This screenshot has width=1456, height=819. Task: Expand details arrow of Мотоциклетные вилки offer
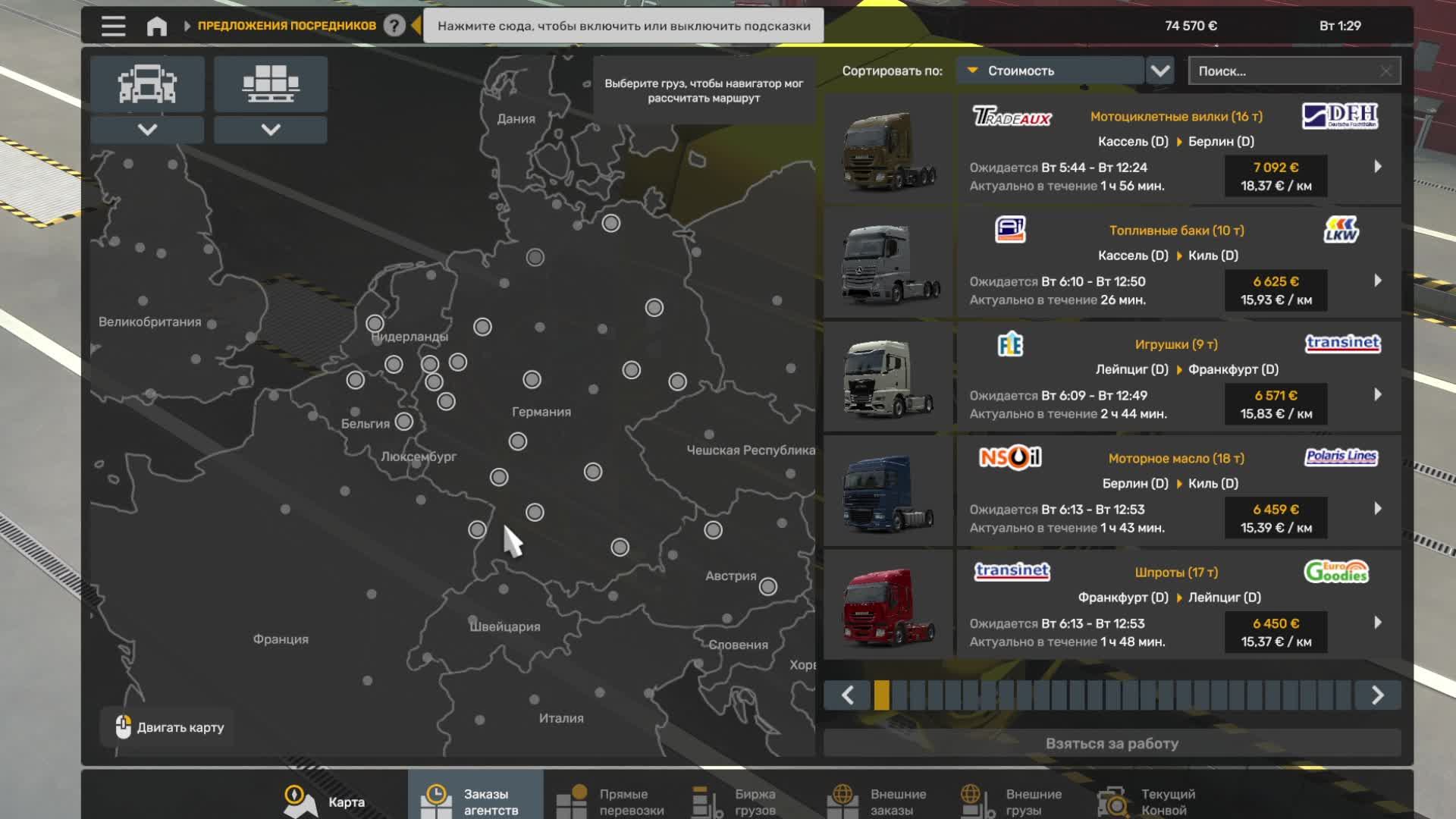tap(1377, 167)
